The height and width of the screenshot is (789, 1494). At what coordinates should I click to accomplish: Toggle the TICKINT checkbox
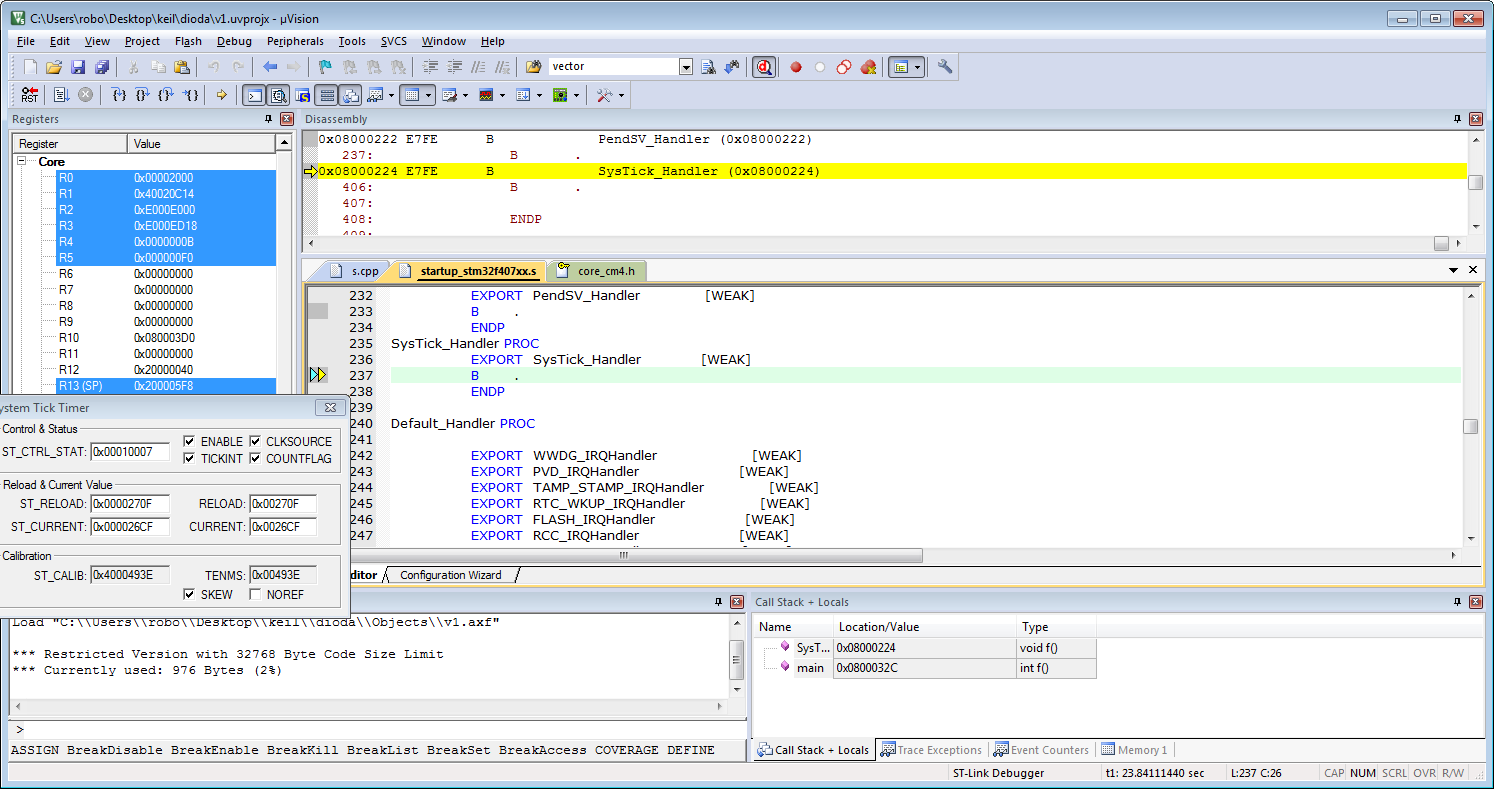coord(190,459)
